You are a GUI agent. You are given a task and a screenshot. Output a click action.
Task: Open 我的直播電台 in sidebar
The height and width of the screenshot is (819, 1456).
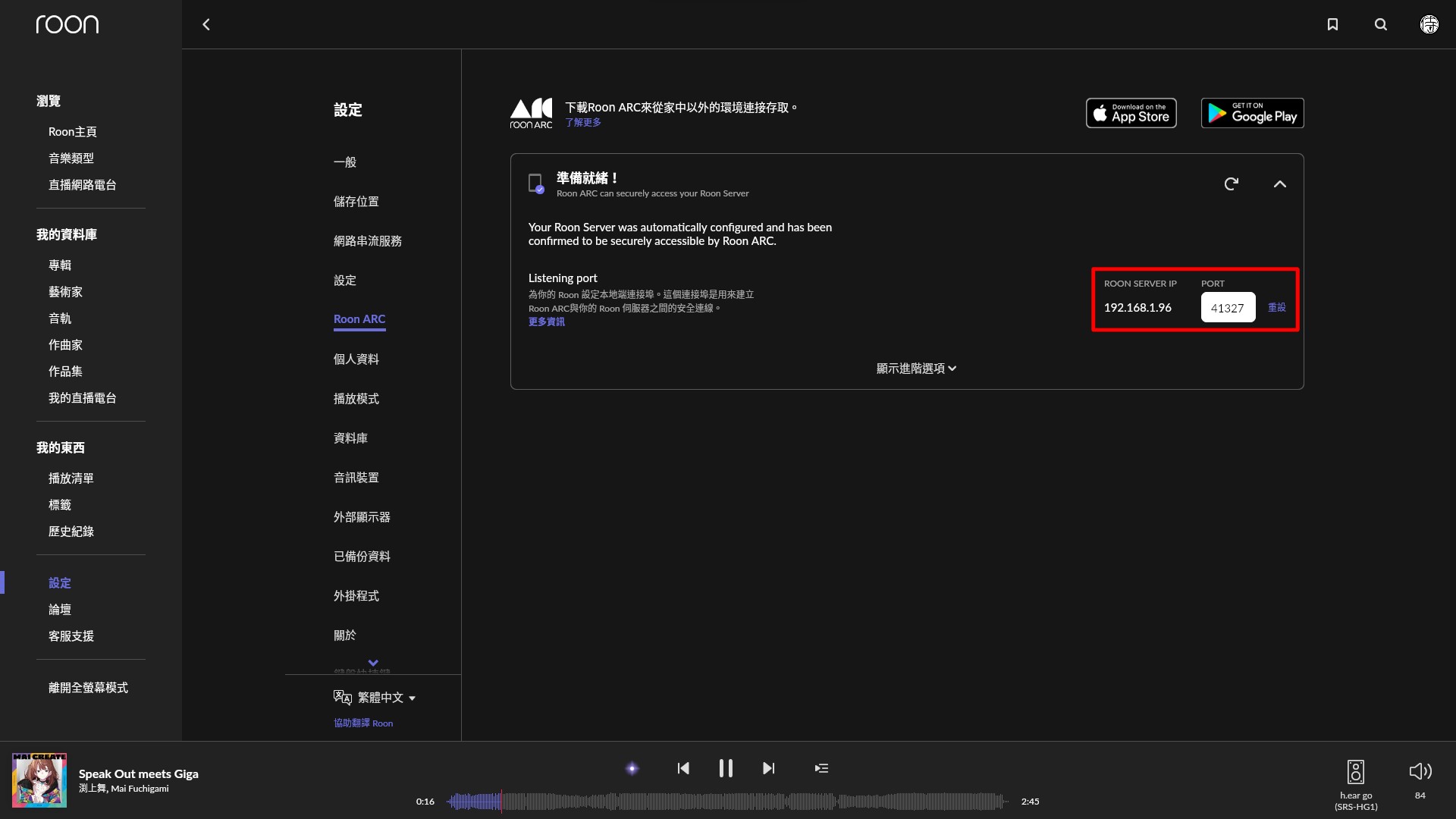click(83, 397)
